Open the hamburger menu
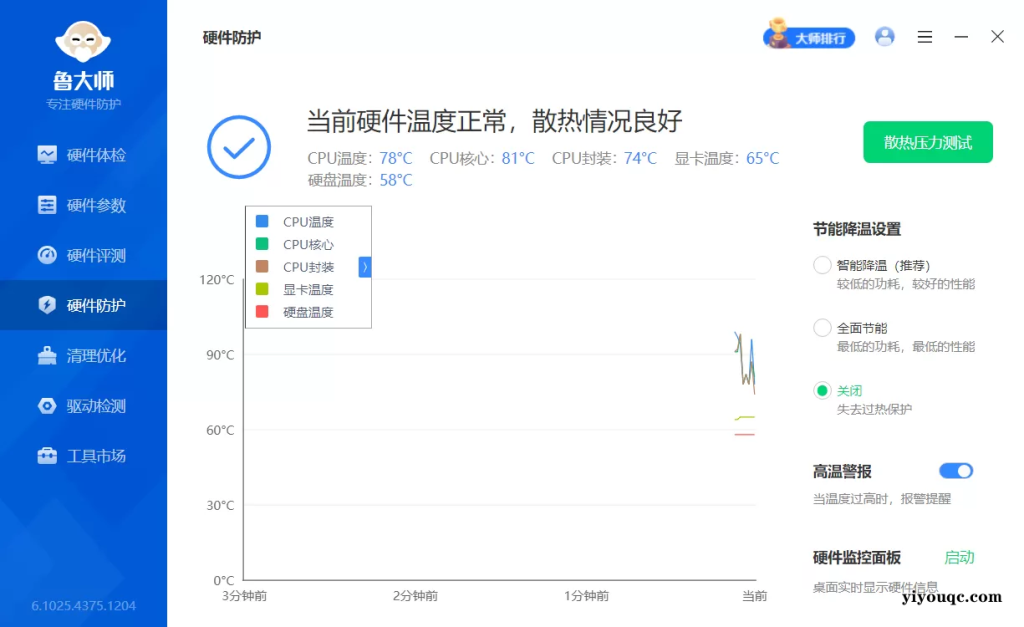The width and height of the screenshot is (1024, 627). tap(924, 36)
